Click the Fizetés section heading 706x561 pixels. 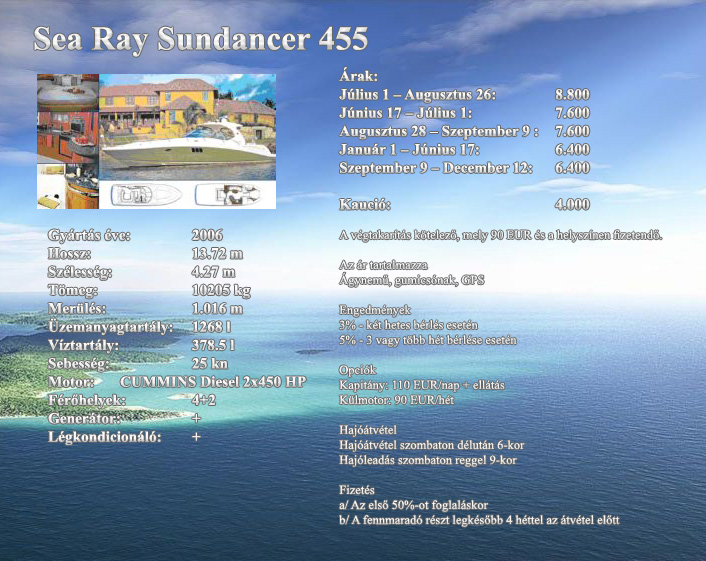click(x=357, y=490)
